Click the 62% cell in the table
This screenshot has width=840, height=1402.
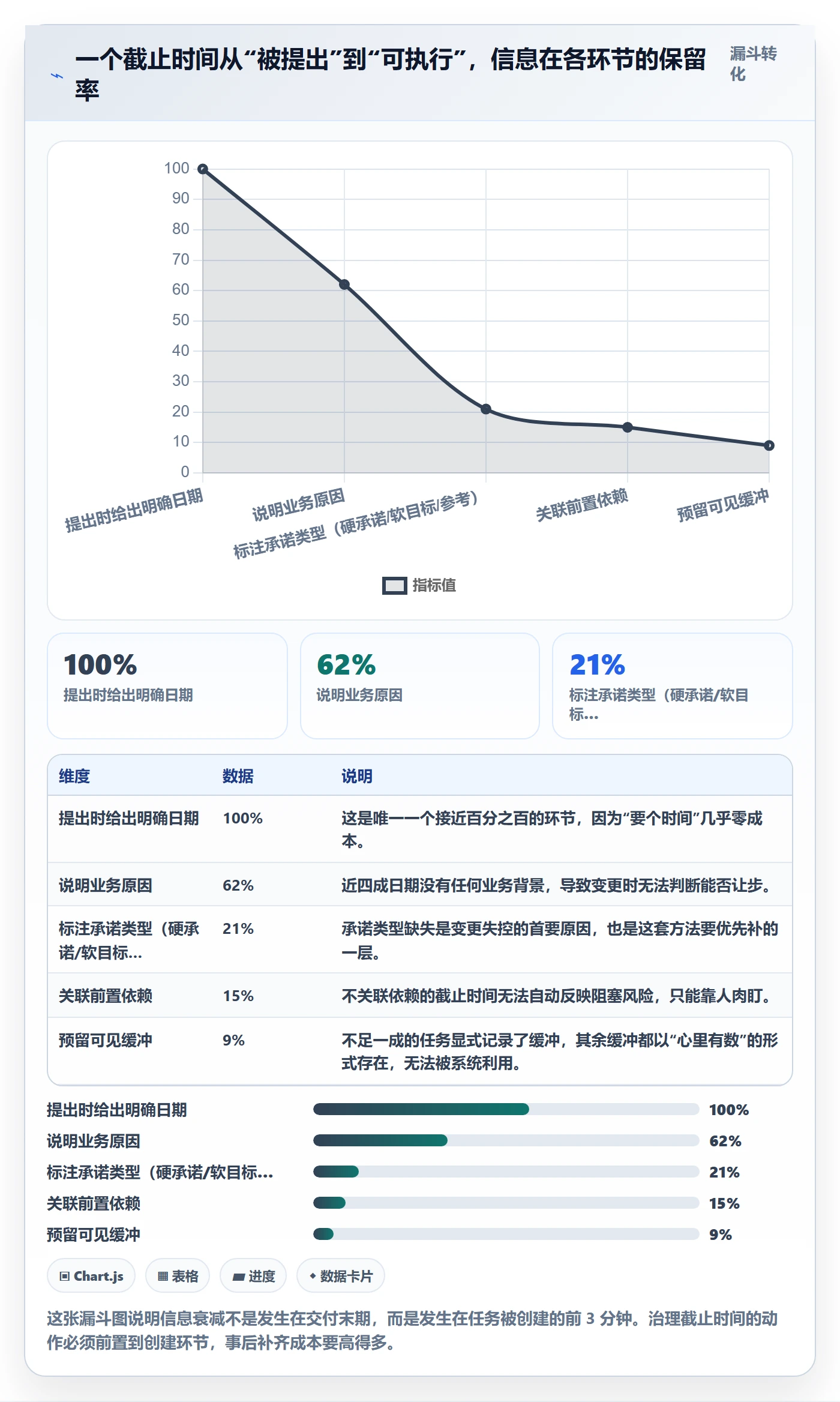[238, 885]
